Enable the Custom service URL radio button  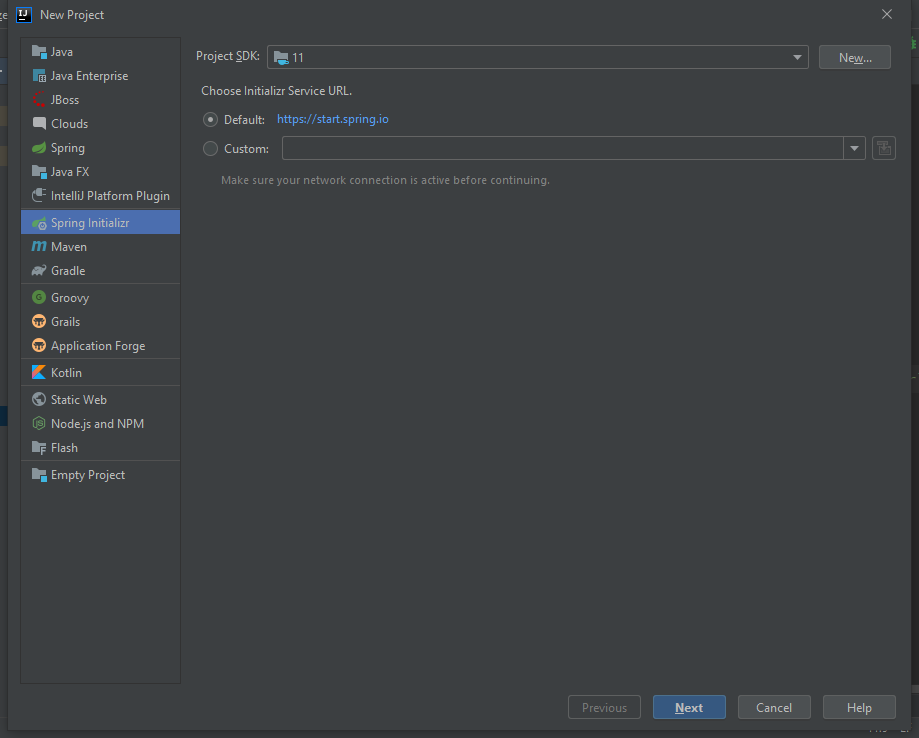click(210, 149)
